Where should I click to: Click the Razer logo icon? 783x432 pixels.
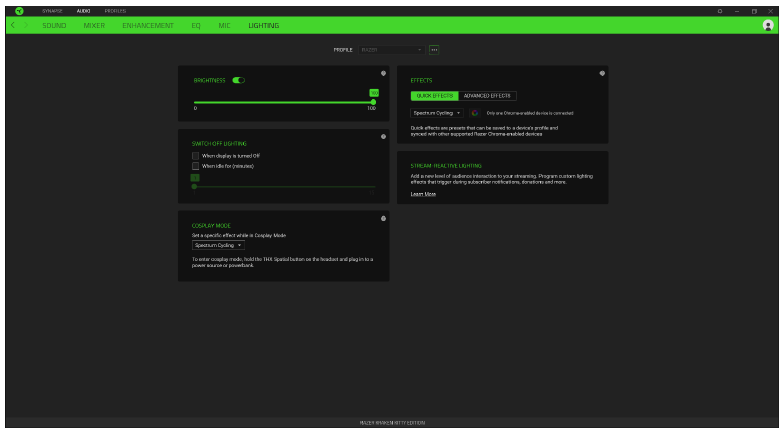click(x=19, y=11)
